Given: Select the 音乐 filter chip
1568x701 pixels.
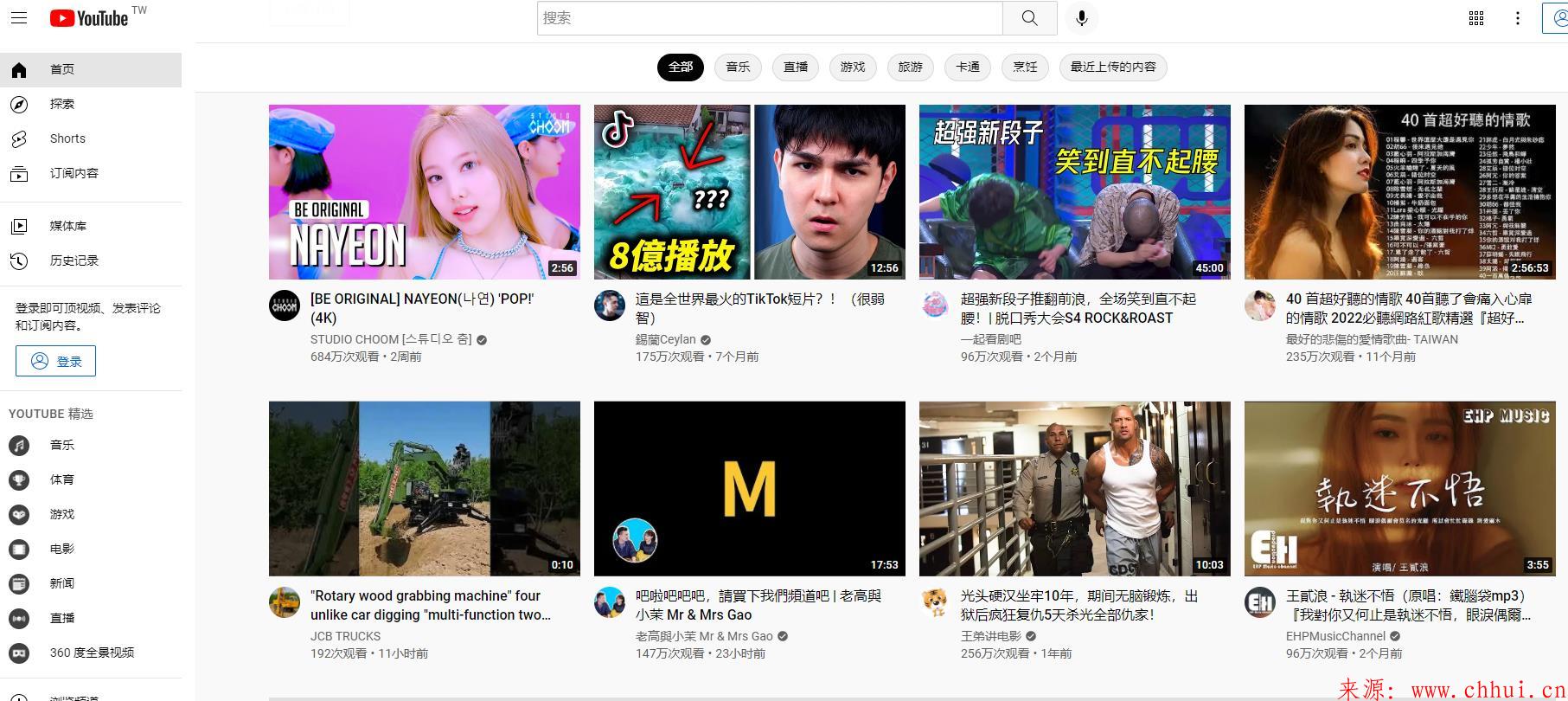Looking at the screenshot, I should click(738, 68).
